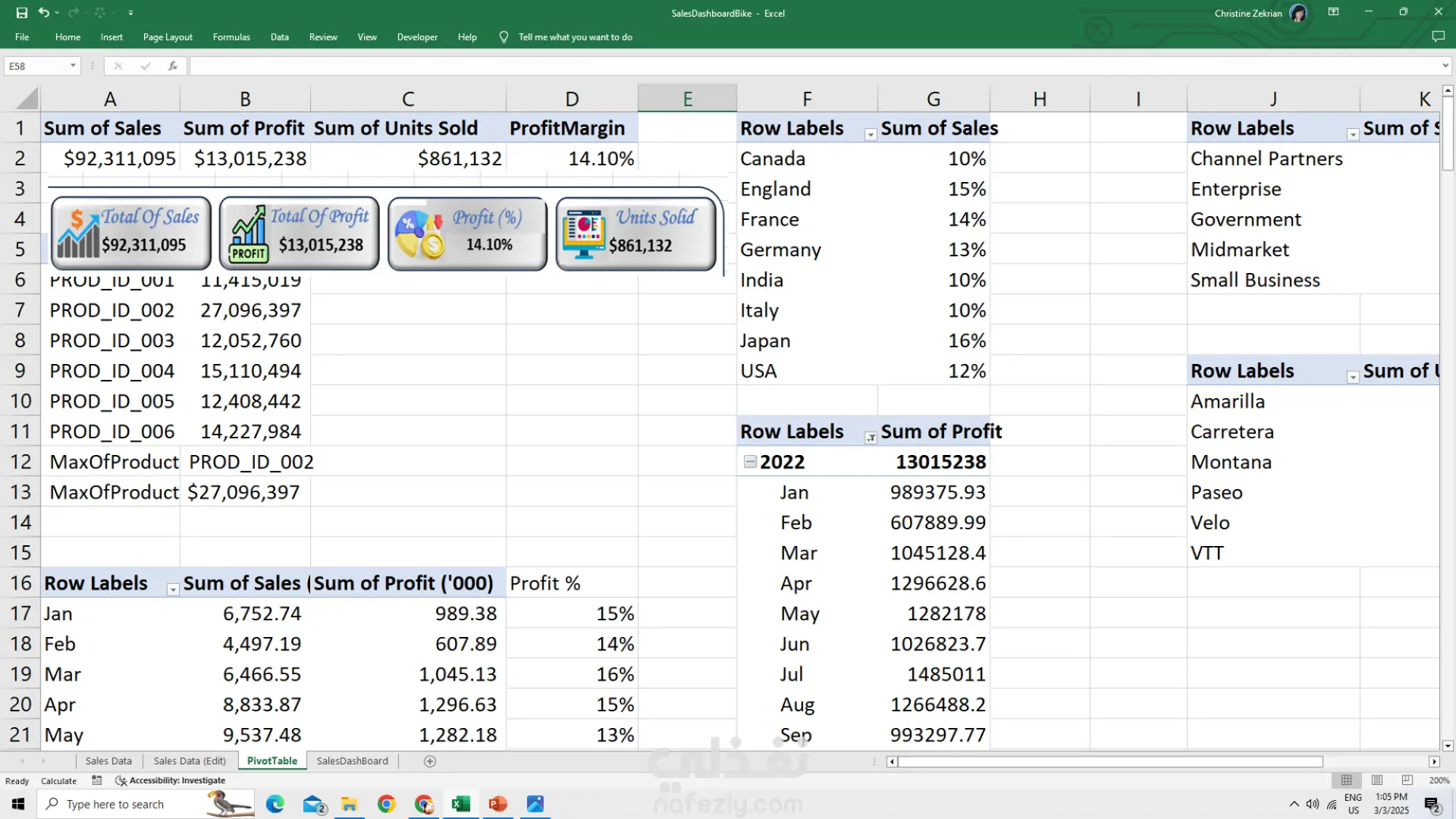The image size is (1456, 819).
Task: Switch to Page Layout view icon
Action: coord(1377,780)
